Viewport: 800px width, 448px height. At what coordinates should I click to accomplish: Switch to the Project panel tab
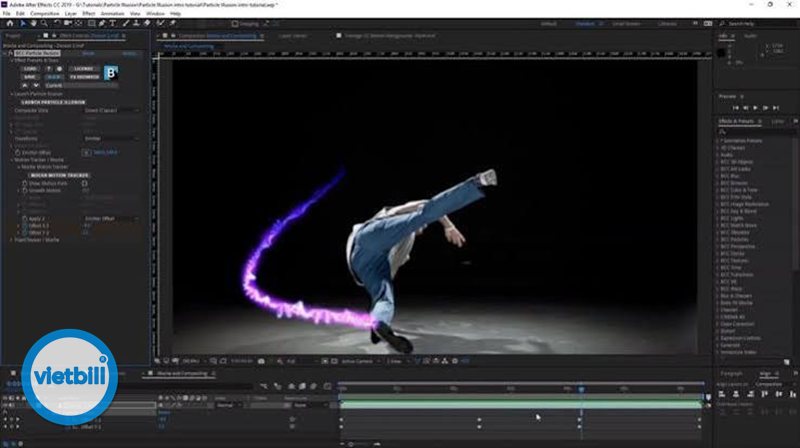point(13,36)
